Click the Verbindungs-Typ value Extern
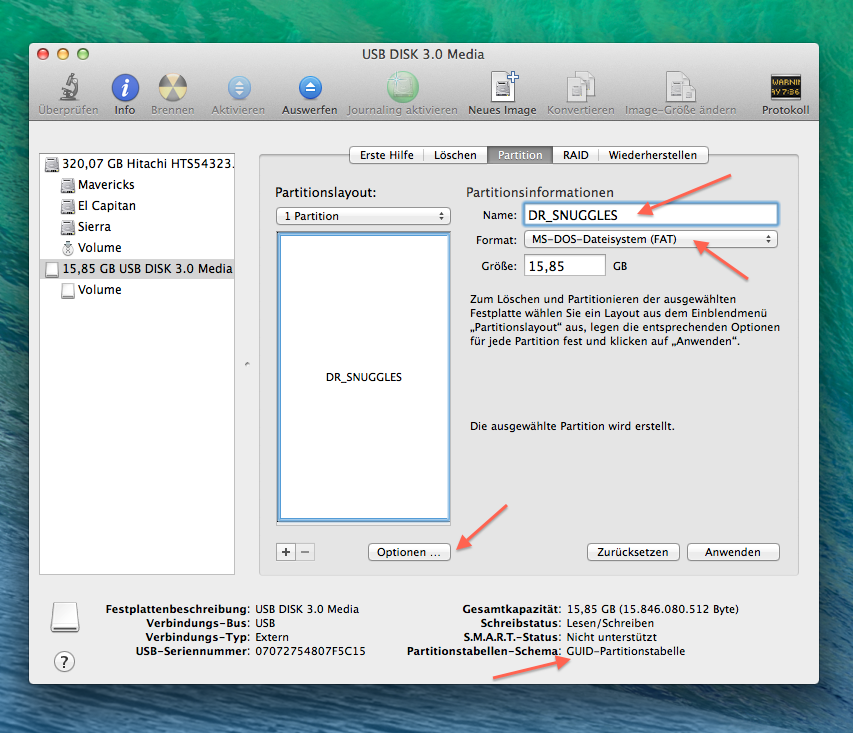 pyautogui.click(x=272, y=637)
